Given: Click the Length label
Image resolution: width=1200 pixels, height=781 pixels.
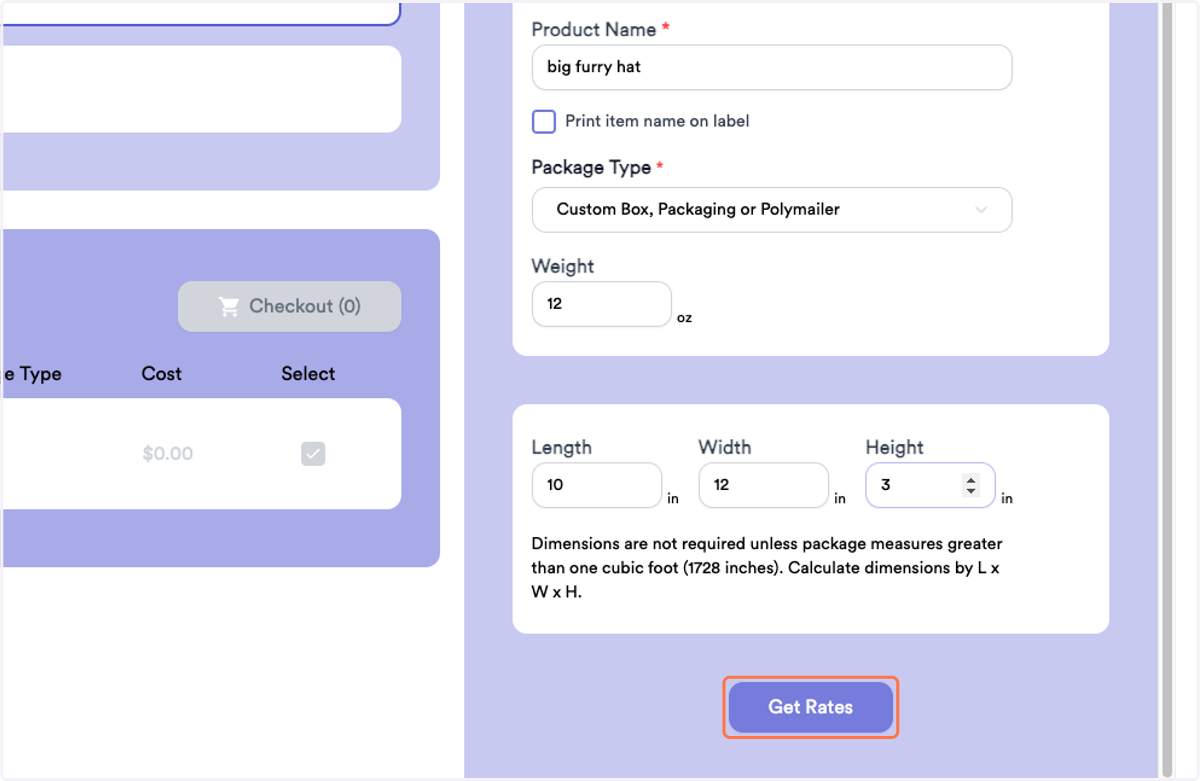Looking at the screenshot, I should (x=562, y=447).
